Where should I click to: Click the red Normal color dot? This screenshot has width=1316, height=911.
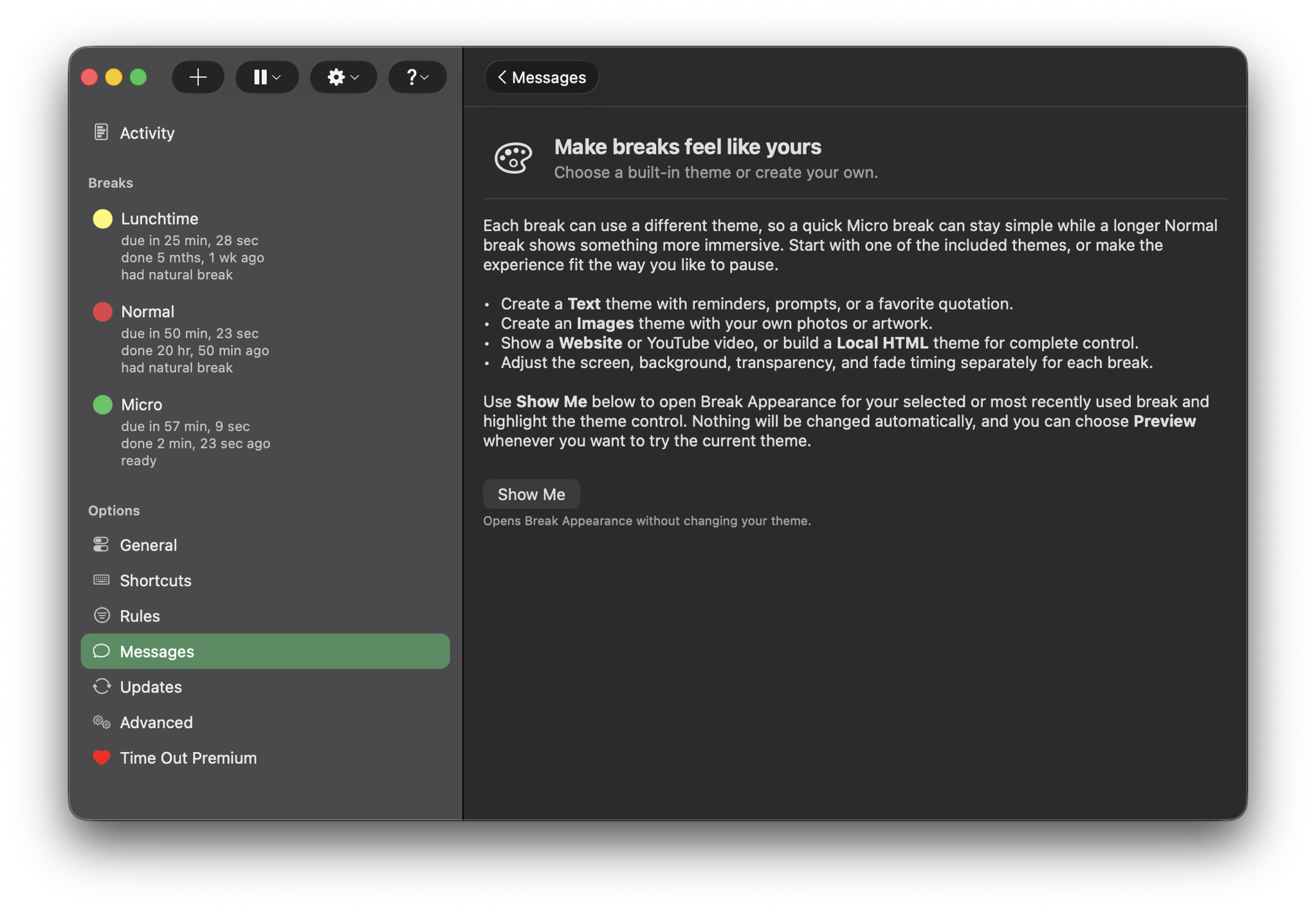pos(102,311)
